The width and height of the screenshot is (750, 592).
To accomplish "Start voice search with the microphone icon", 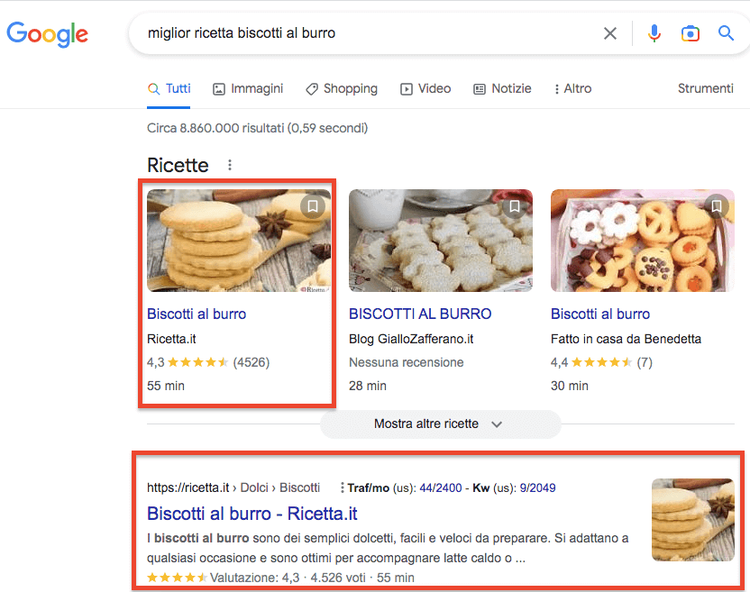I will click(654, 33).
